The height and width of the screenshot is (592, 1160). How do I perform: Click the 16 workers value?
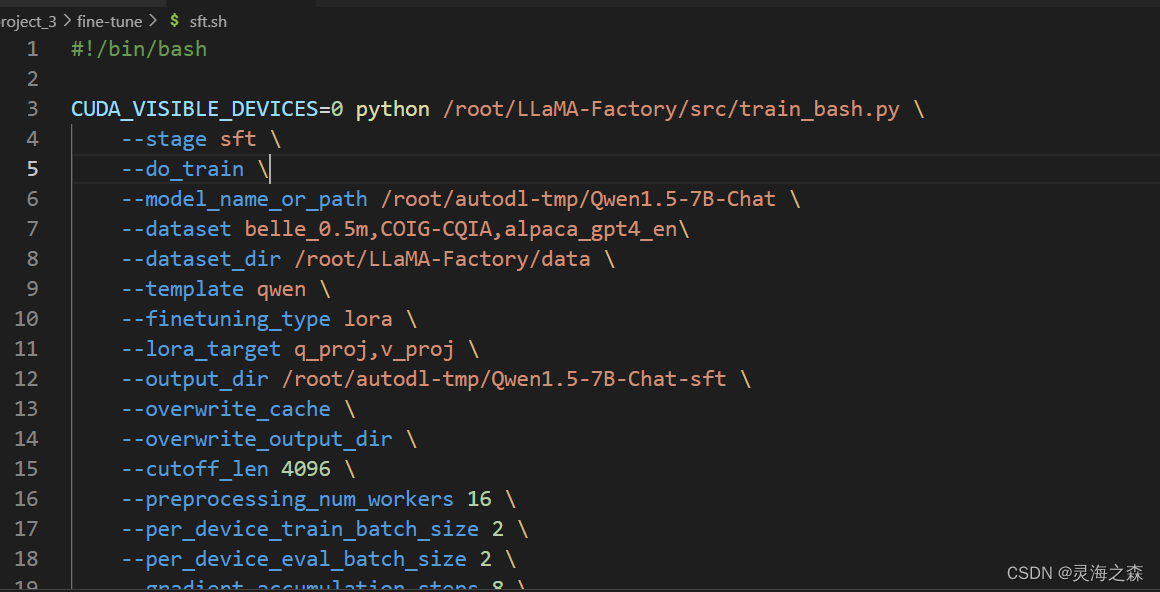(x=479, y=499)
